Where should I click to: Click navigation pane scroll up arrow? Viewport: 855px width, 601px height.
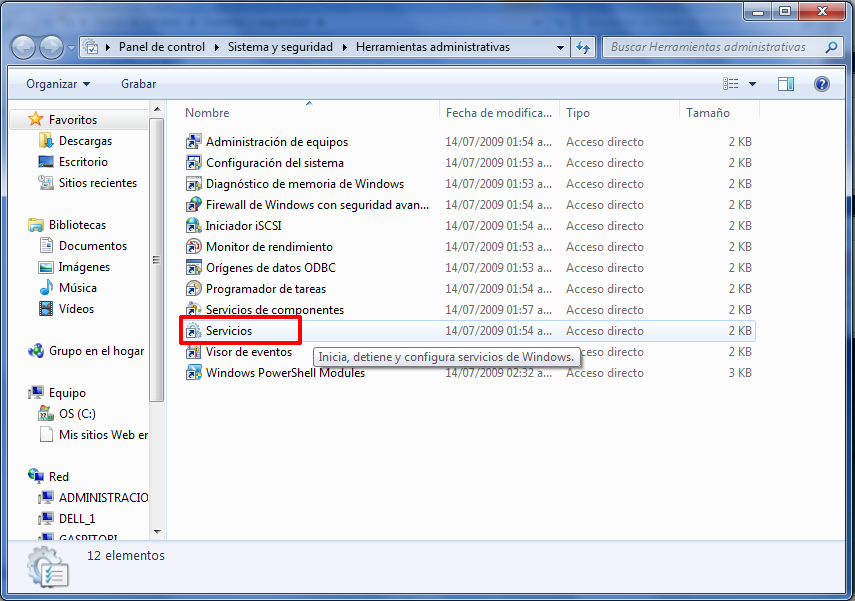click(157, 110)
